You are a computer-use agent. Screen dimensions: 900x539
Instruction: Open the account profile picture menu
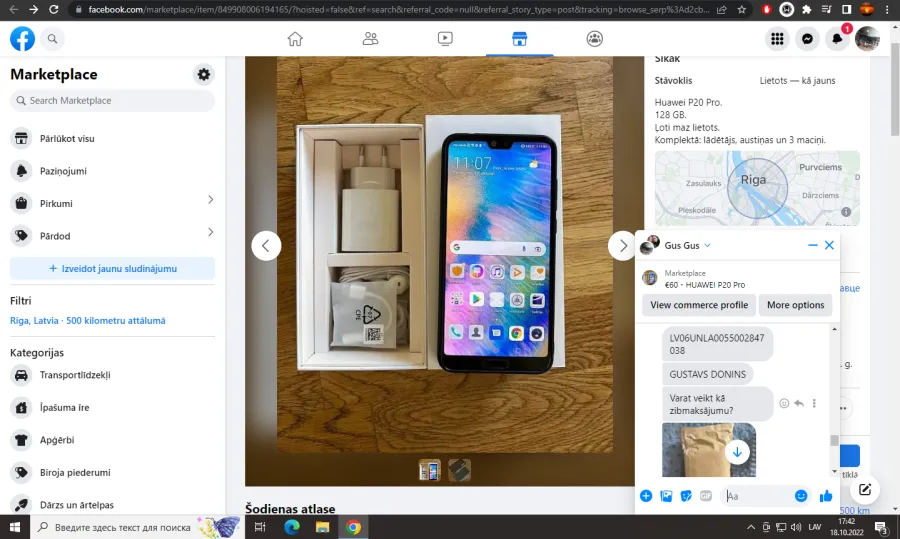[867, 39]
